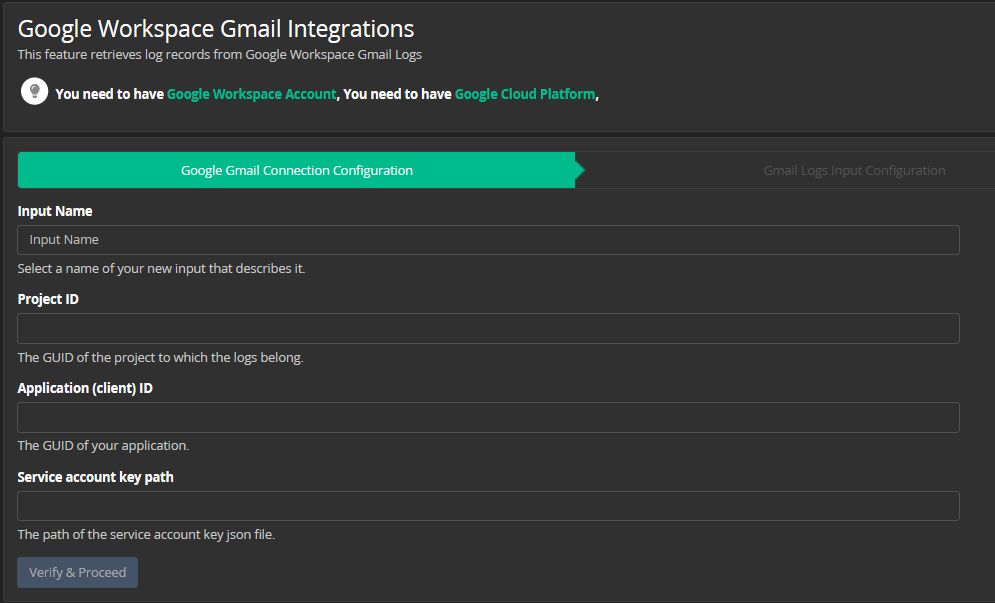This screenshot has height=603, width=995.
Task: Select the Google Gmail Connection Configuration tab
Action: click(296, 170)
